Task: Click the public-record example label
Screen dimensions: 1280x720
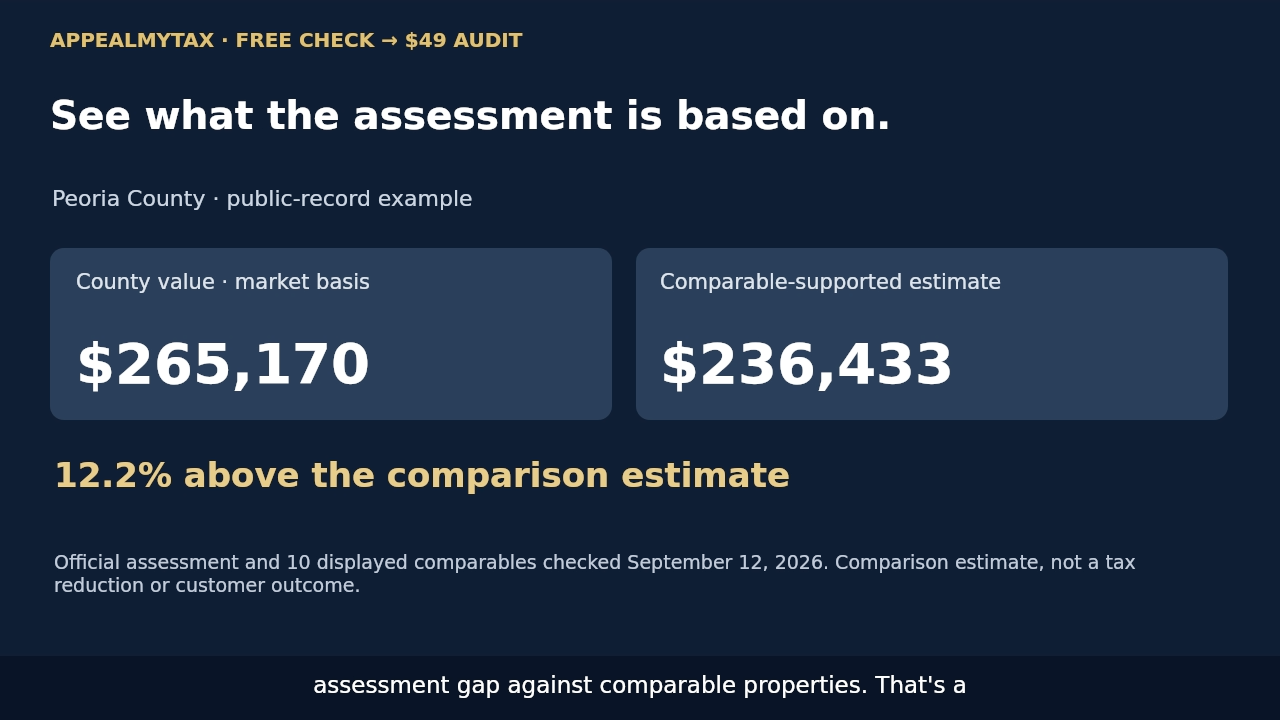Action: 349,199
